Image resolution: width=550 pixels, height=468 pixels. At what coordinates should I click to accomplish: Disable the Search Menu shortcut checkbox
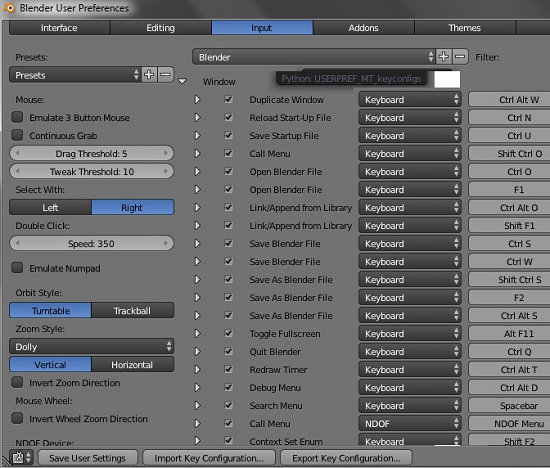pyautogui.click(x=228, y=405)
